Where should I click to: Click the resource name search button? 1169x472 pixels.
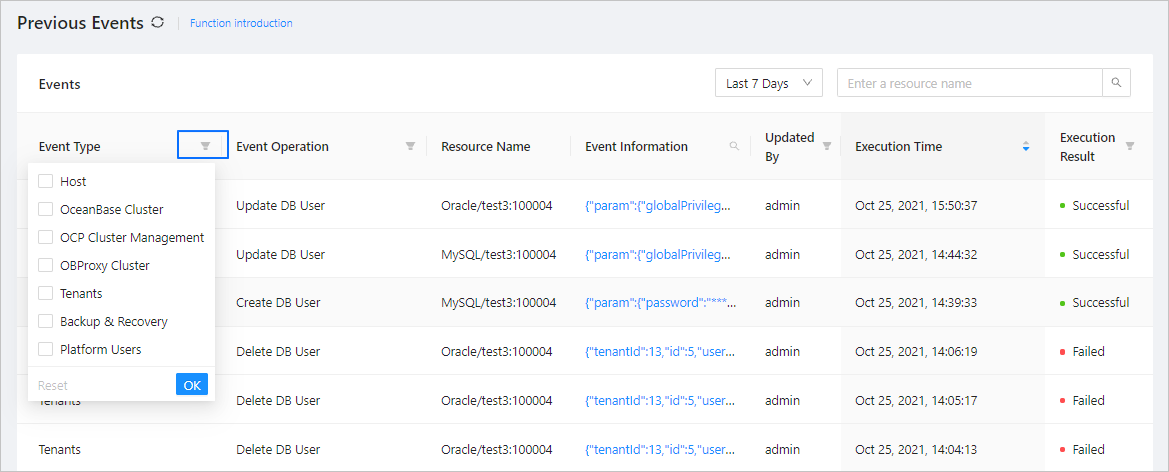(x=1116, y=83)
